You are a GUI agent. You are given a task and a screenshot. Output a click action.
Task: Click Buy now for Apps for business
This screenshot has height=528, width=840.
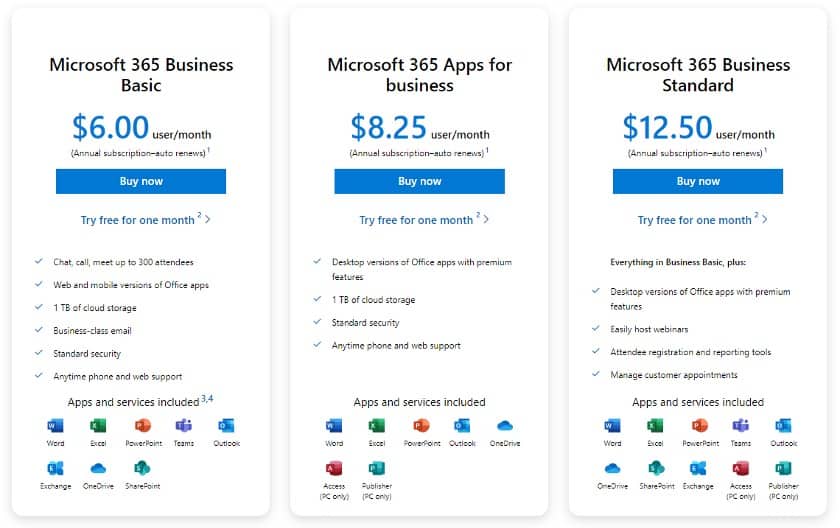pyautogui.click(x=419, y=181)
